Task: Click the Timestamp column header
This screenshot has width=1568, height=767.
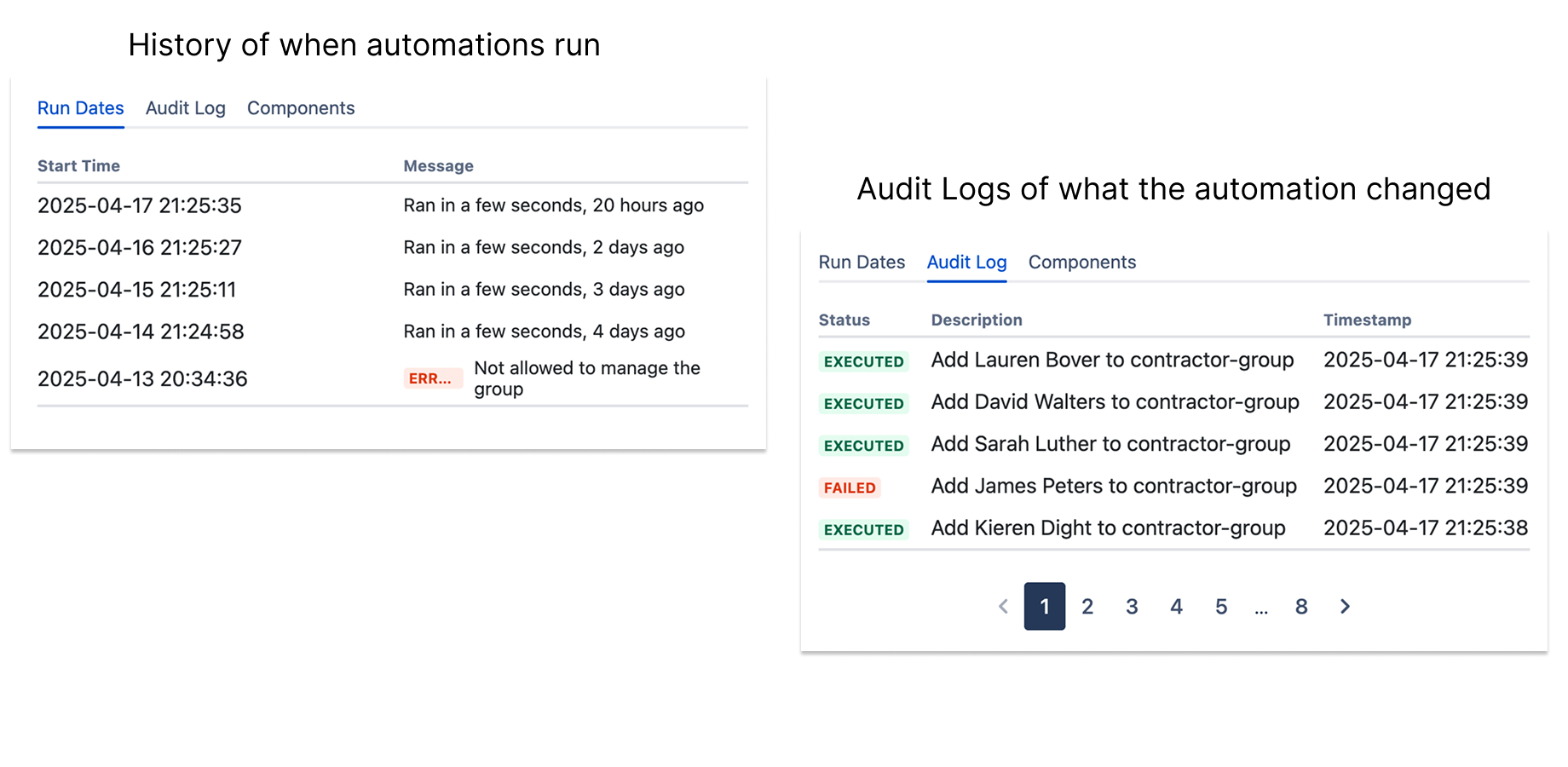Action: pos(1367,320)
